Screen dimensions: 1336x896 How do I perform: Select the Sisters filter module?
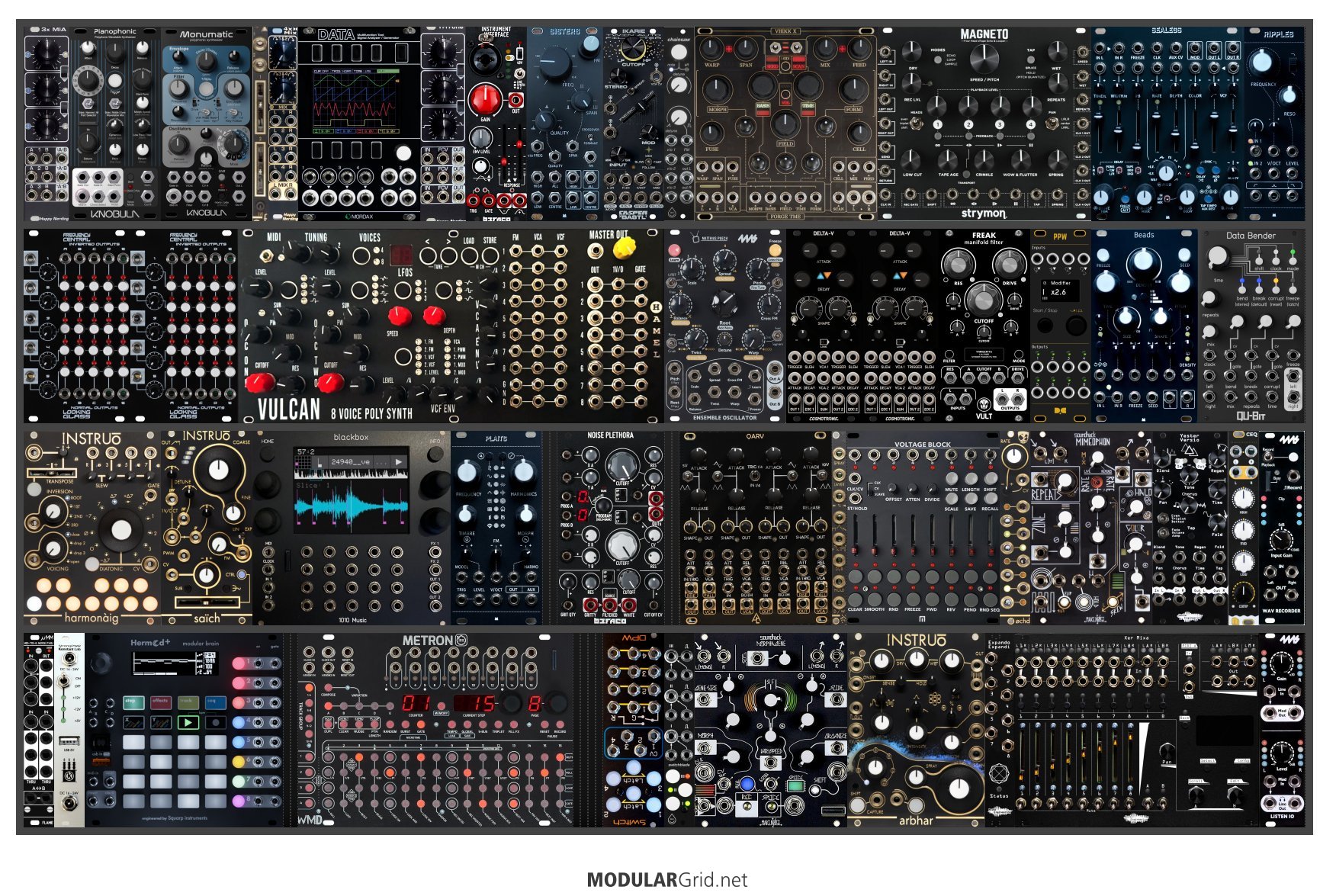pyautogui.click(x=565, y=124)
